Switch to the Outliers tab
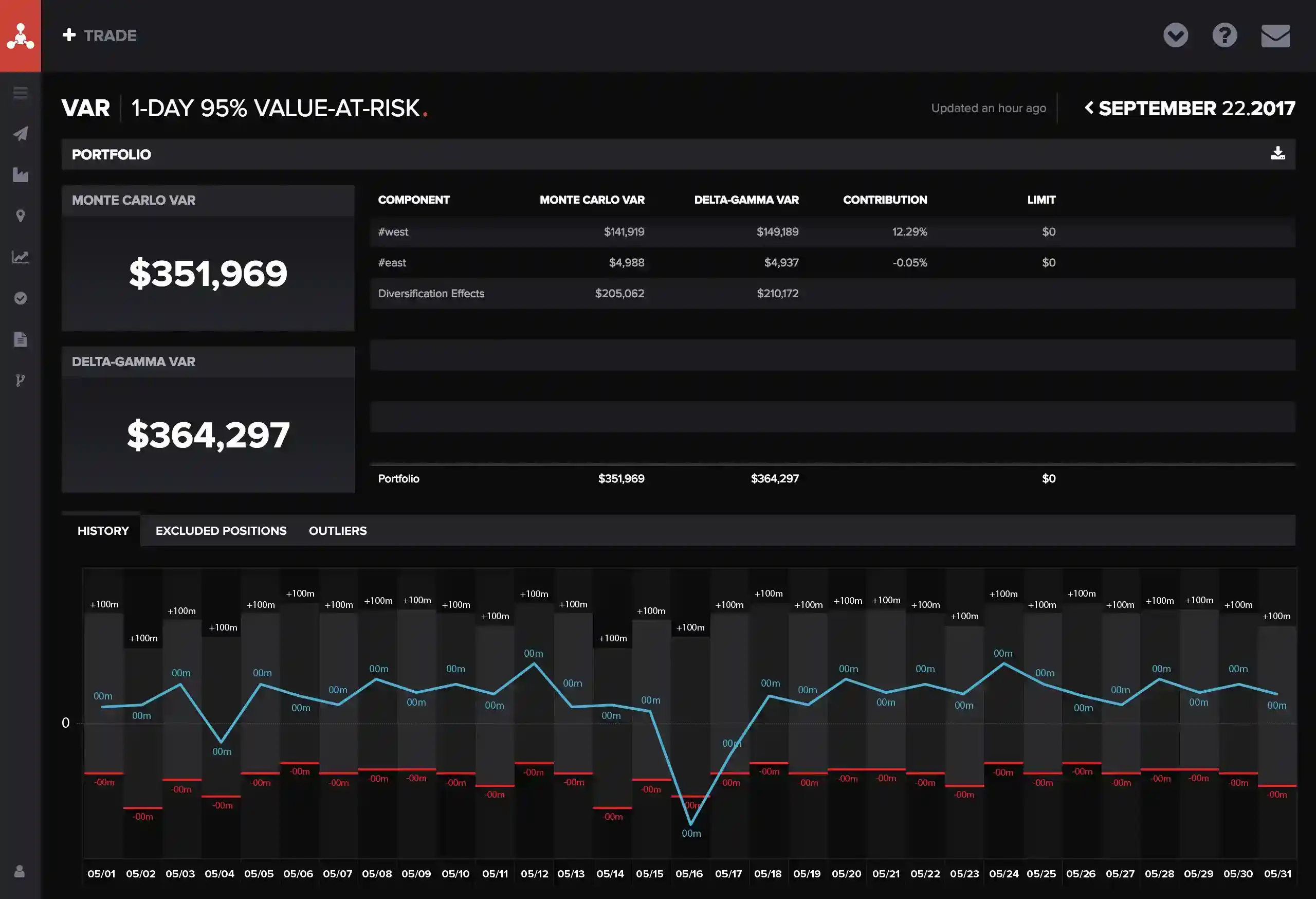 (x=338, y=531)
